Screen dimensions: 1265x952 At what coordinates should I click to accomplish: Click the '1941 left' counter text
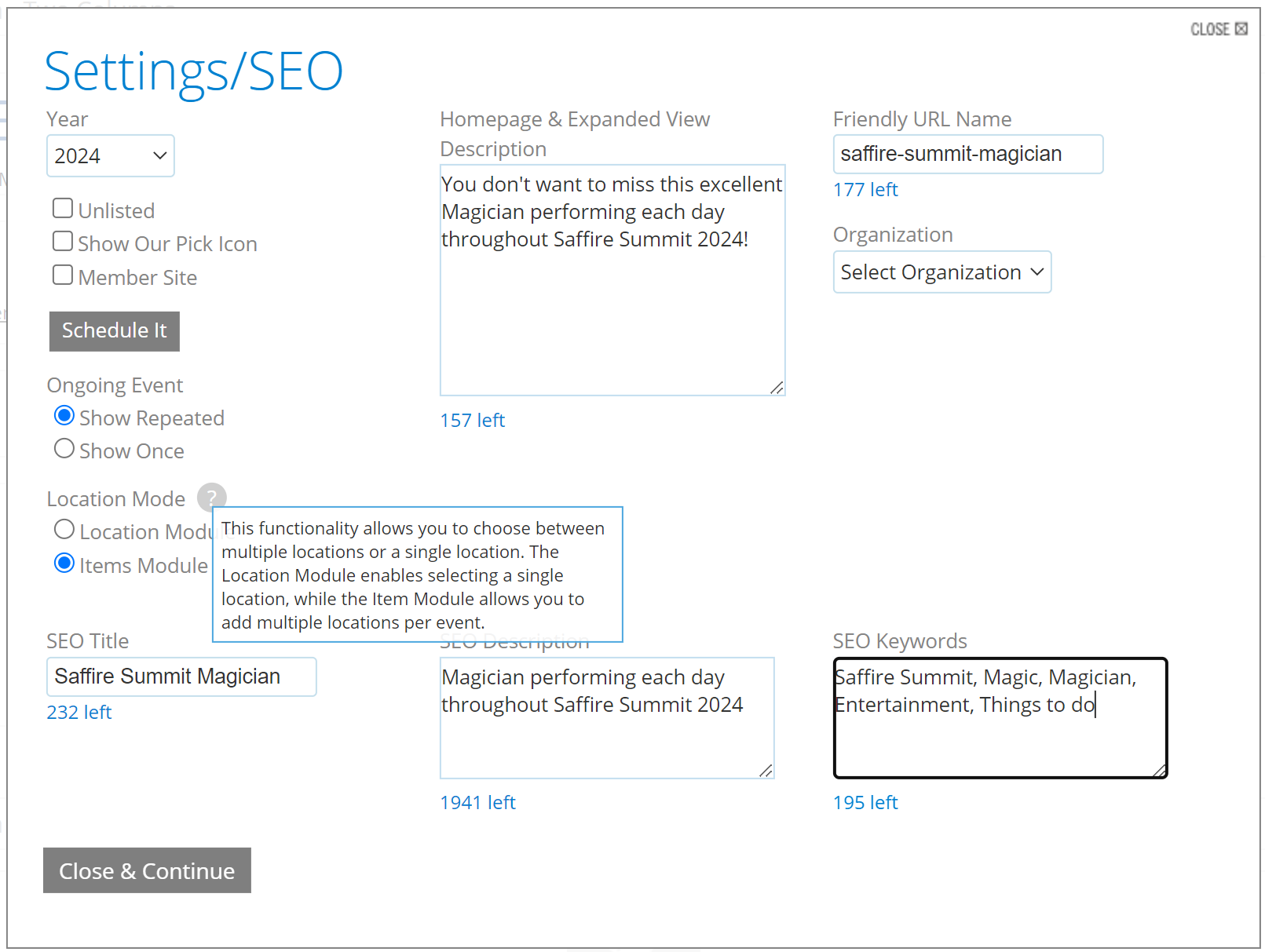click(477, 803)
